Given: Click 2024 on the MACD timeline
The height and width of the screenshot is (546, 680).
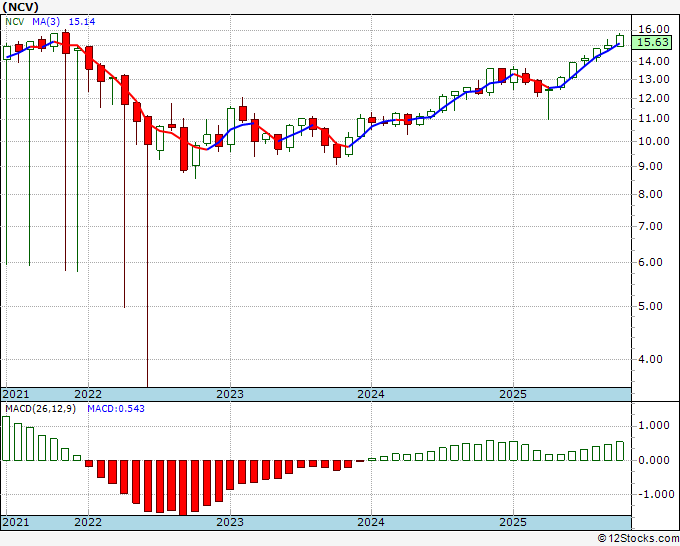Looking at the screenshot, I should tap(371, 522).
